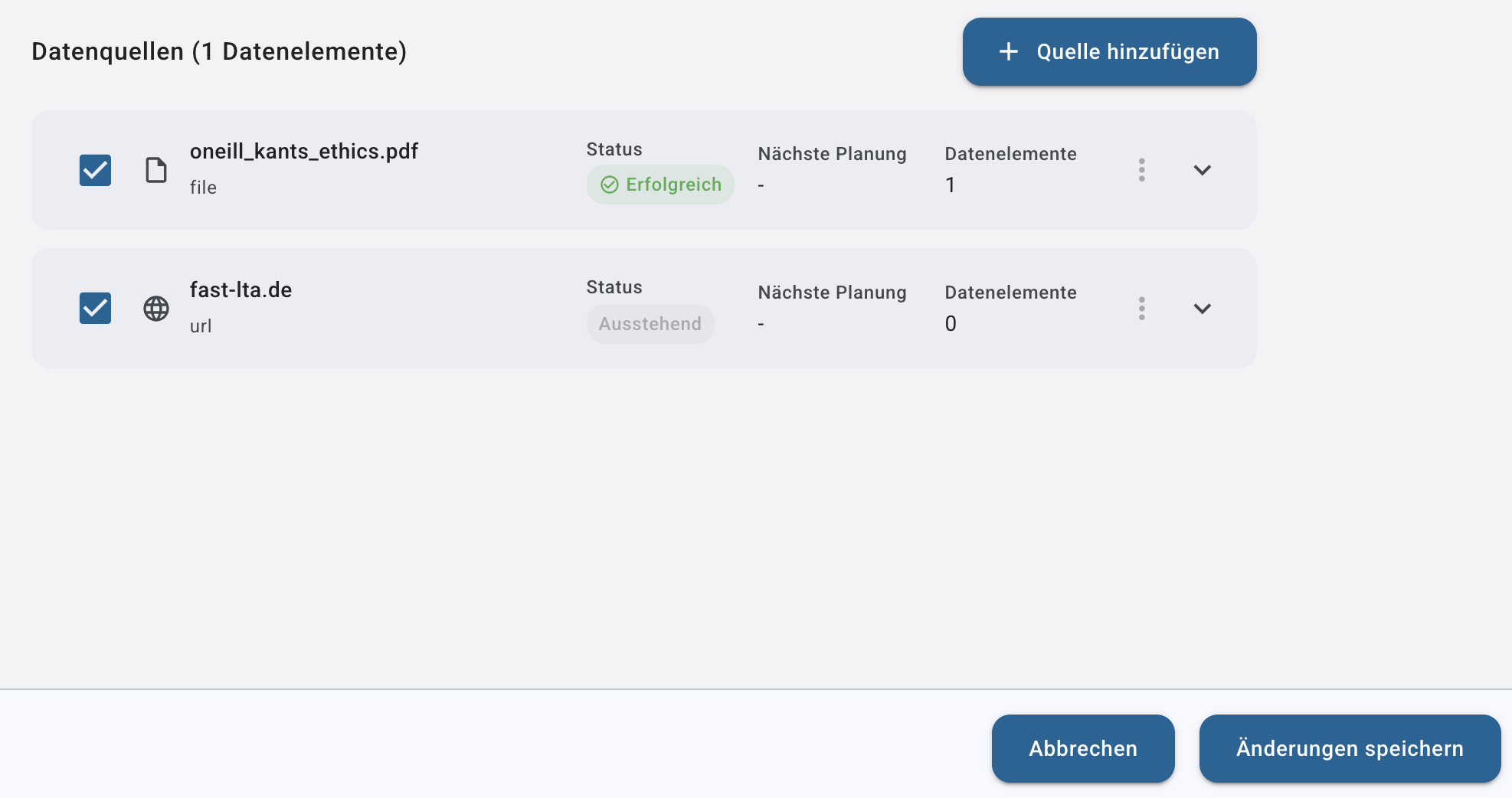Viewport: 1512px width, 798px height.
Task: Select the fast-lta.de source name
Action: click(241, 290)
